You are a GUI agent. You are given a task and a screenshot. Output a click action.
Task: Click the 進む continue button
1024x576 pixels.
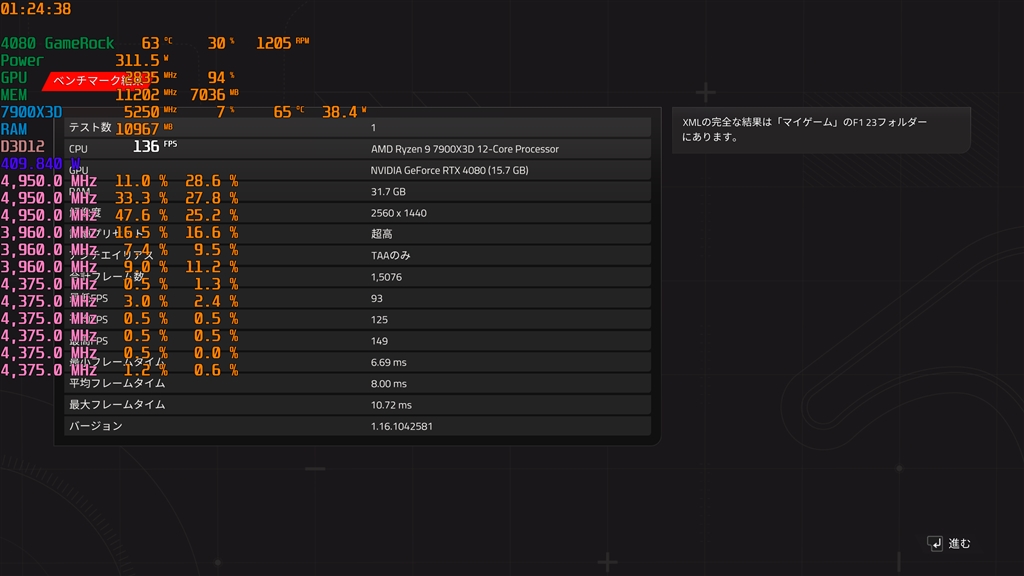pyautogui.click(x=949, y=543)
